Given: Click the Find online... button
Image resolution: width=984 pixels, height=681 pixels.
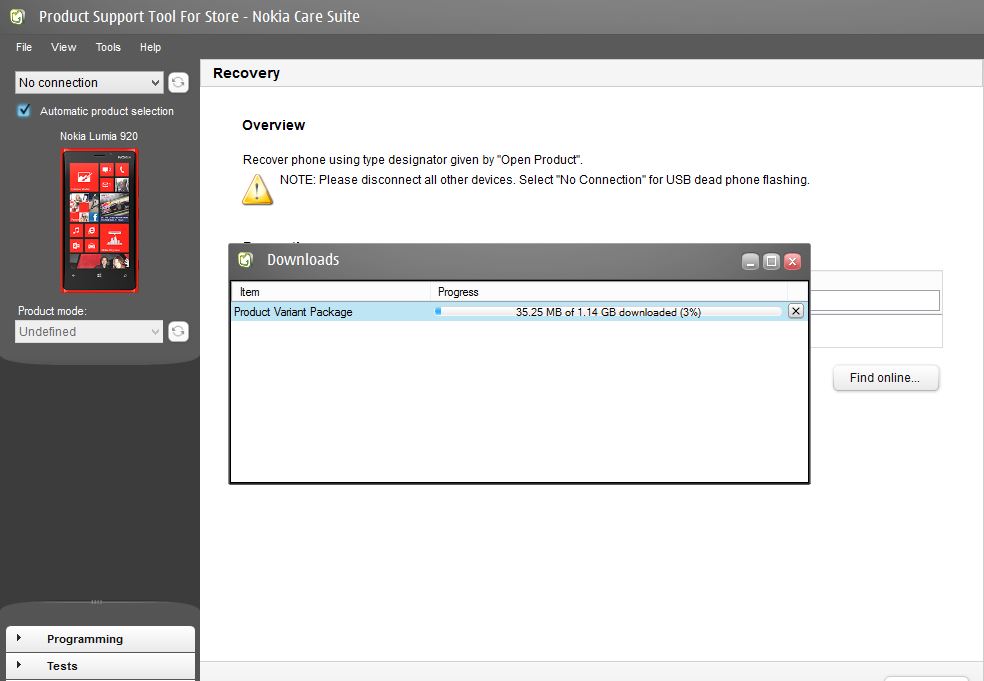Looking at the screenshot, I should pyautogui.click(x=885, y=378).
